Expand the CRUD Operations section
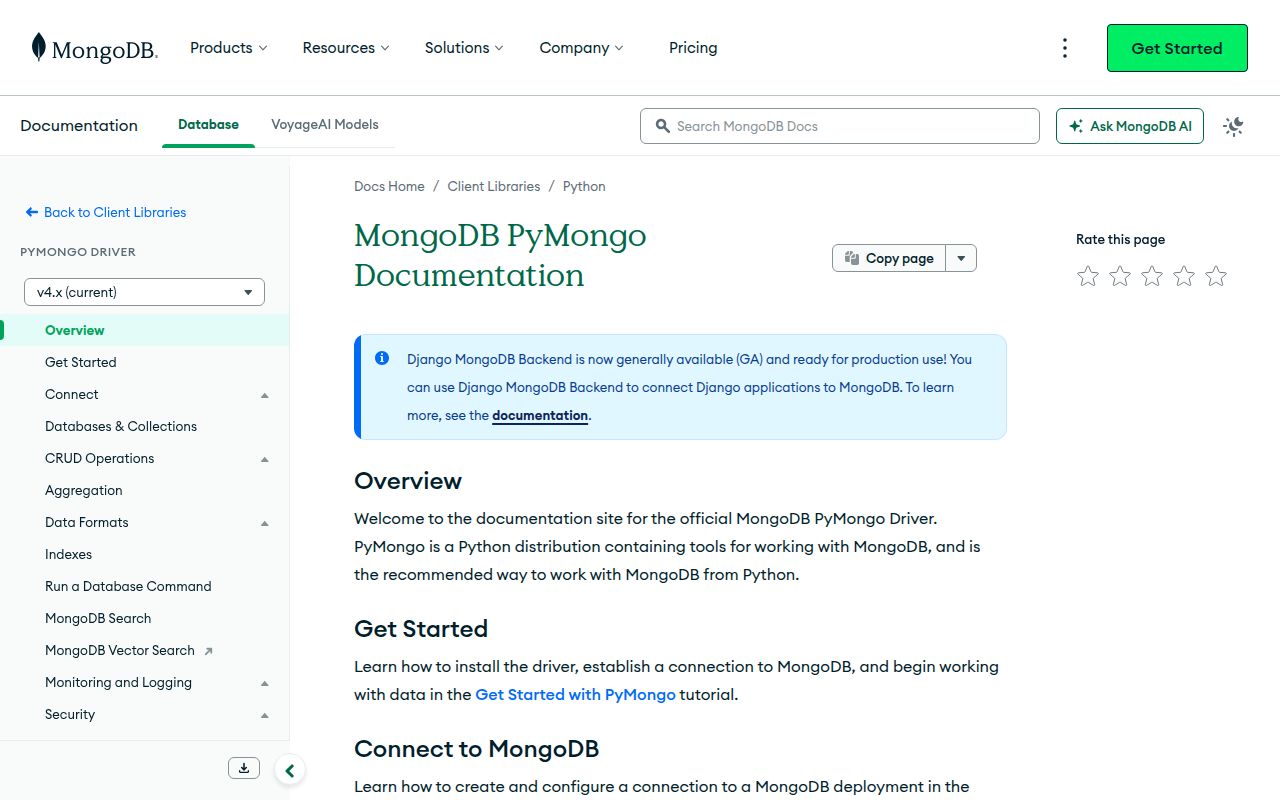This screenshot has height=800, width=1280. click(265, 459)
